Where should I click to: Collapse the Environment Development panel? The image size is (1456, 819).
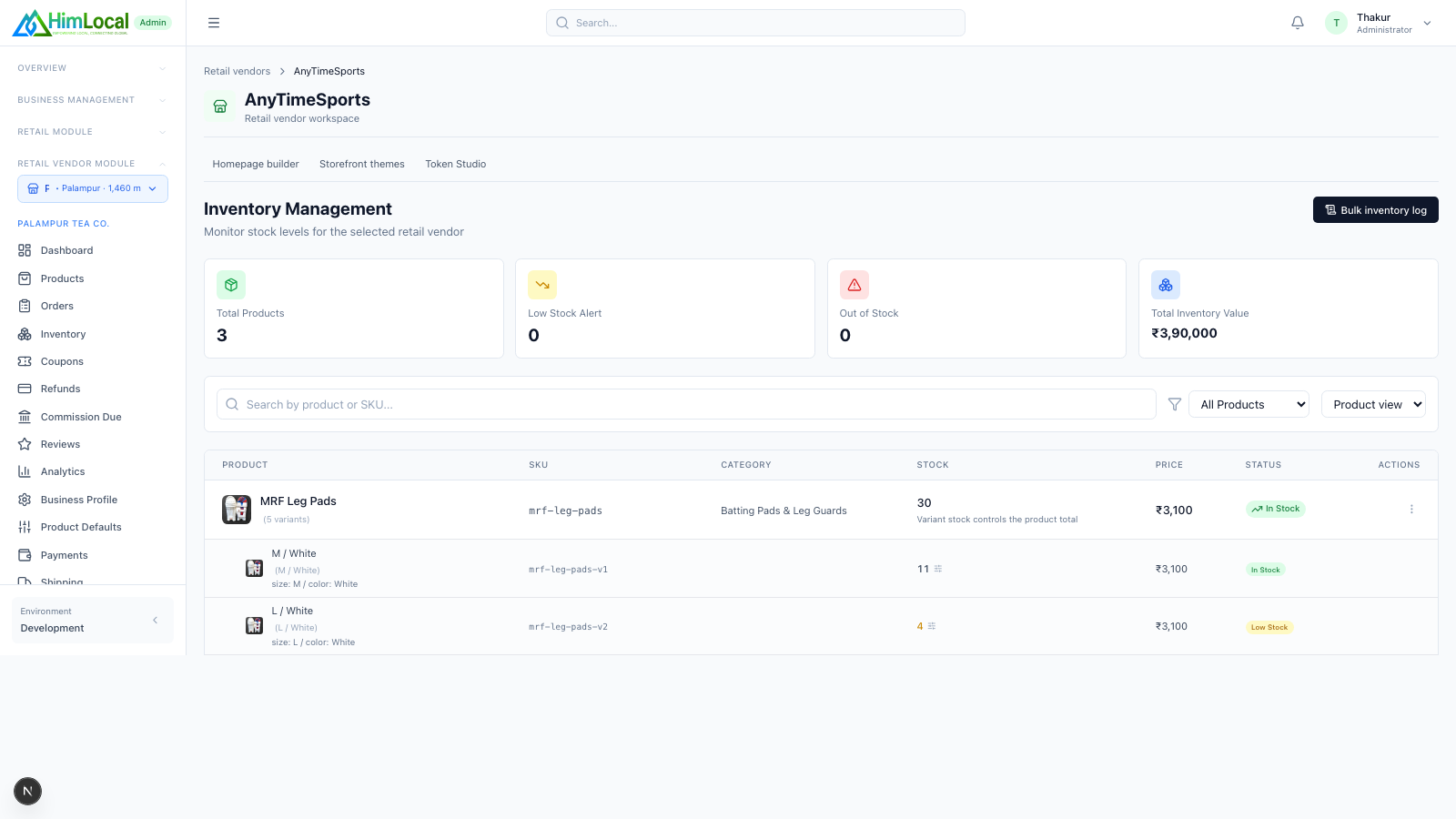[x=155, y=620]
